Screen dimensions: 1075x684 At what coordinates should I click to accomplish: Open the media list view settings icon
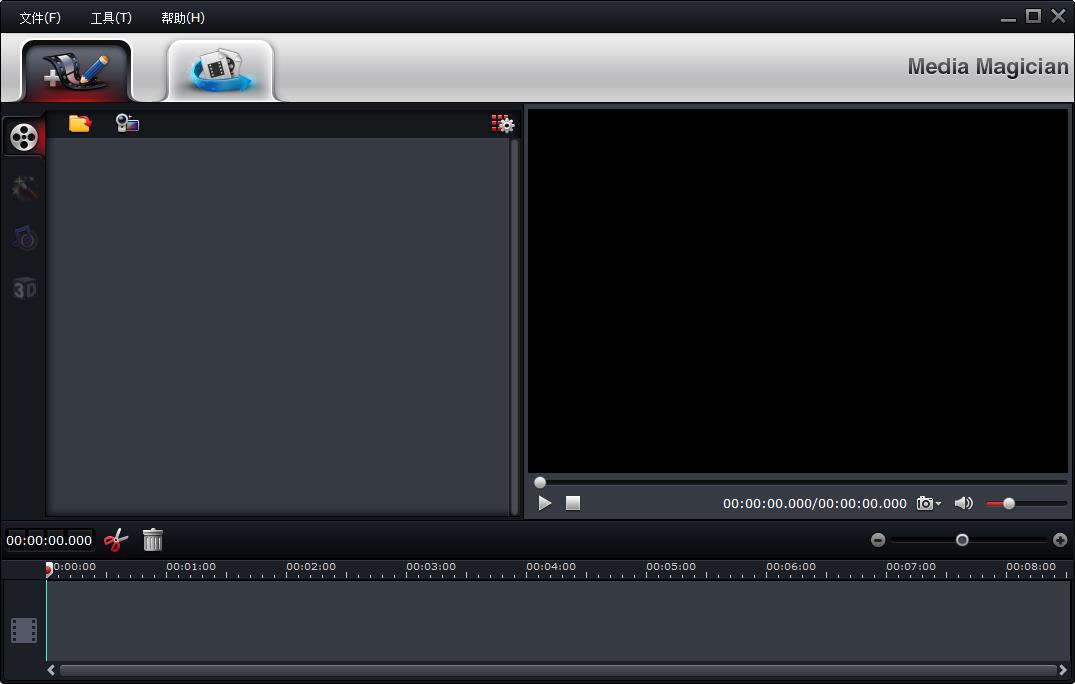pos(502,123)
